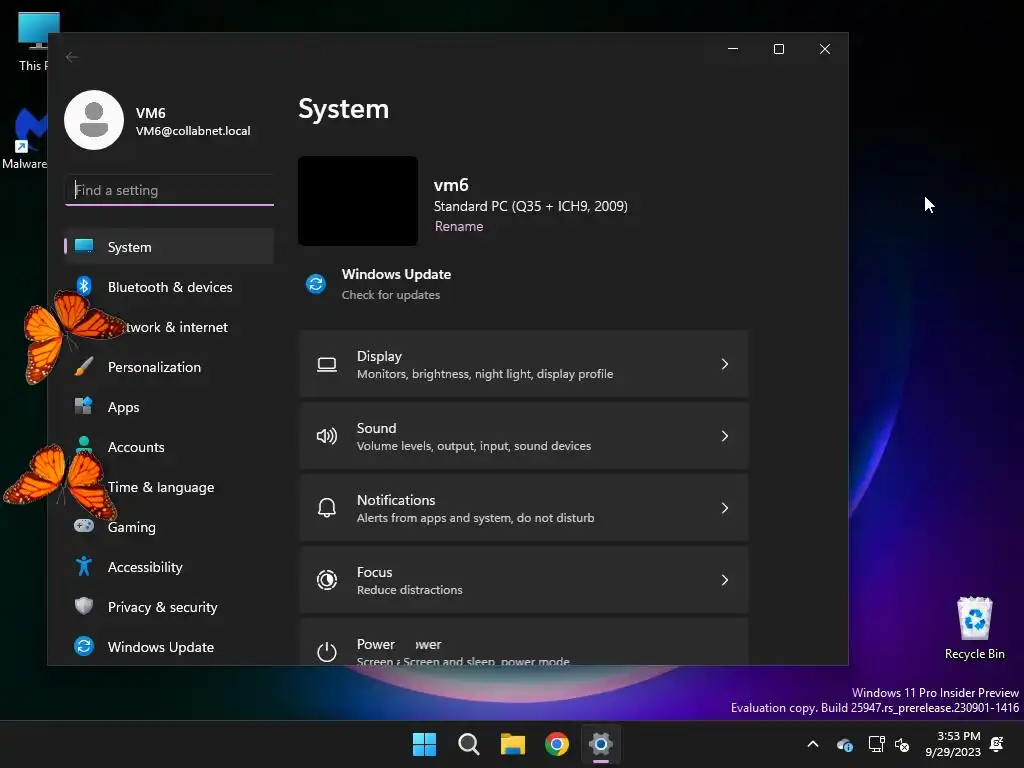Select Gaming in the sidebar
This screenshot has width=1024, height=768.
169,527
